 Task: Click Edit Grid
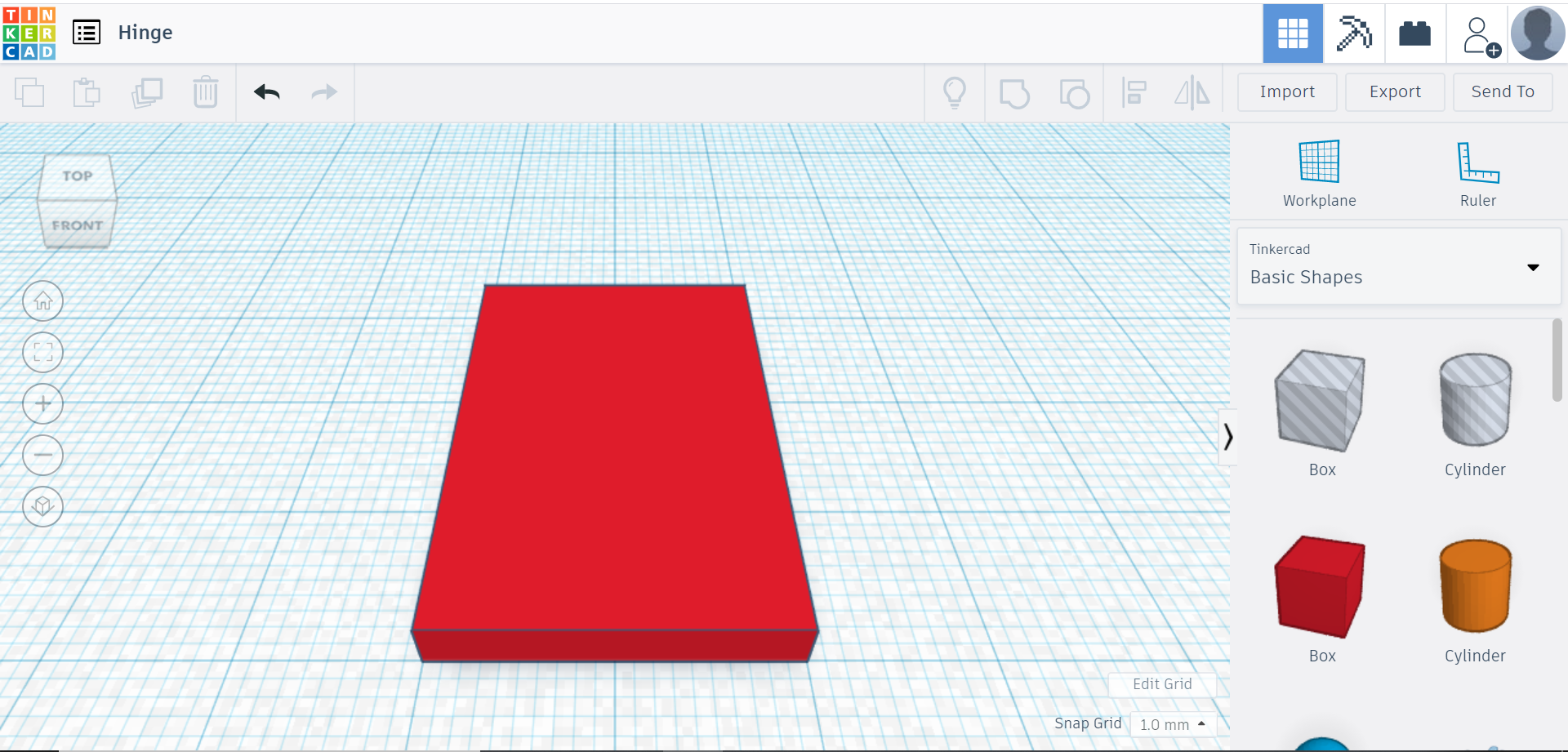coord(1161,684)
